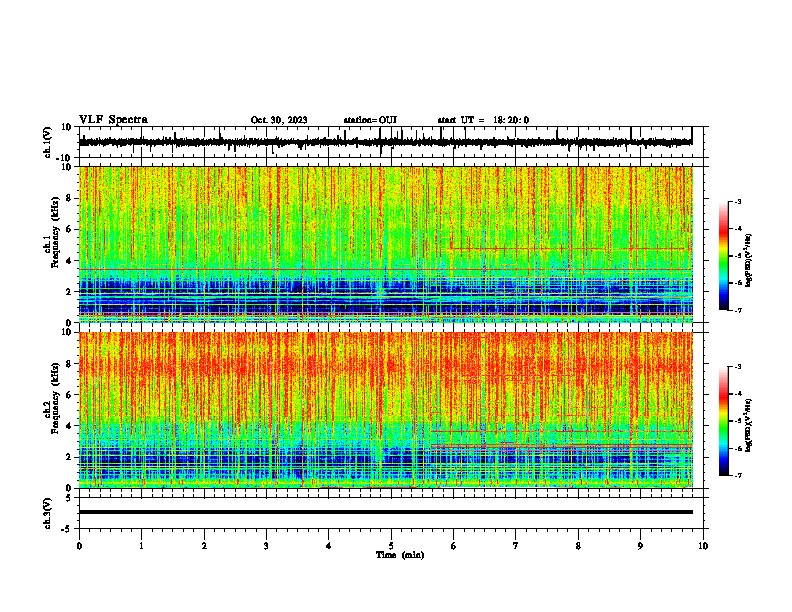Click the "VLF Spectra" plot title
The width and height of the screenshot is (792, 612).
pyautogui.click(x=113, y=120)
